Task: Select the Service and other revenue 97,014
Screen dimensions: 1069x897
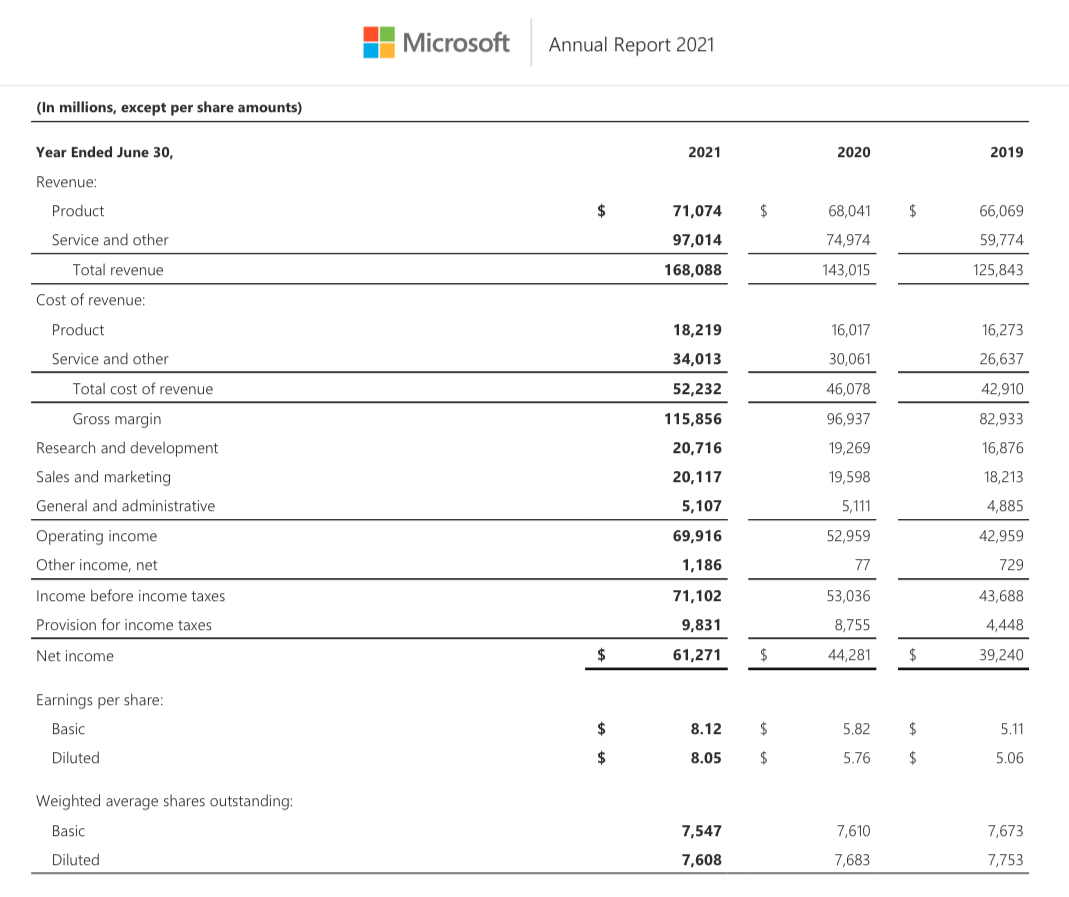Action: pyautogui.click(x=697, y=240)
